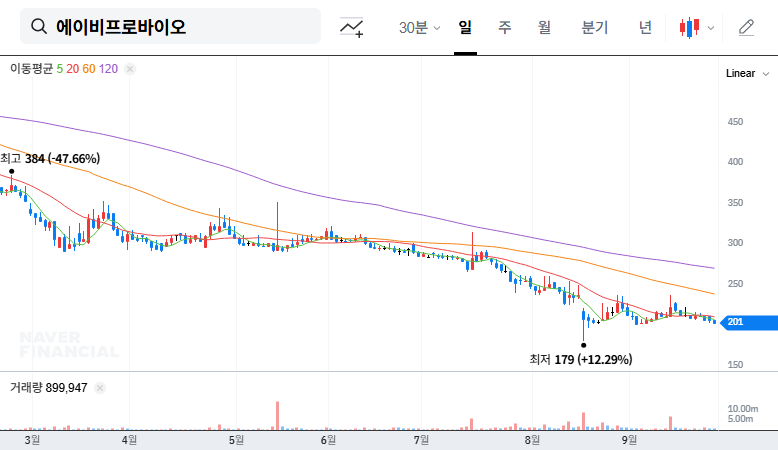Click the search magnifier icon
This screenshot has height=450, width=778.
[39, 26]
